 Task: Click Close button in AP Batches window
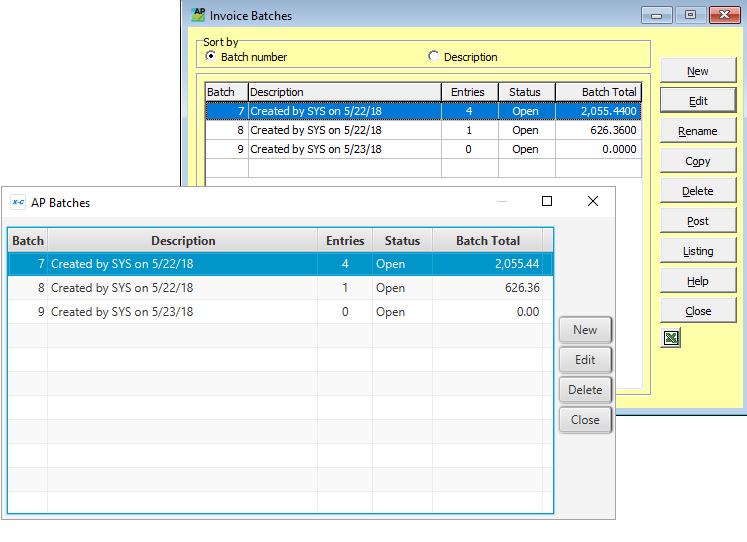(585, 420)
